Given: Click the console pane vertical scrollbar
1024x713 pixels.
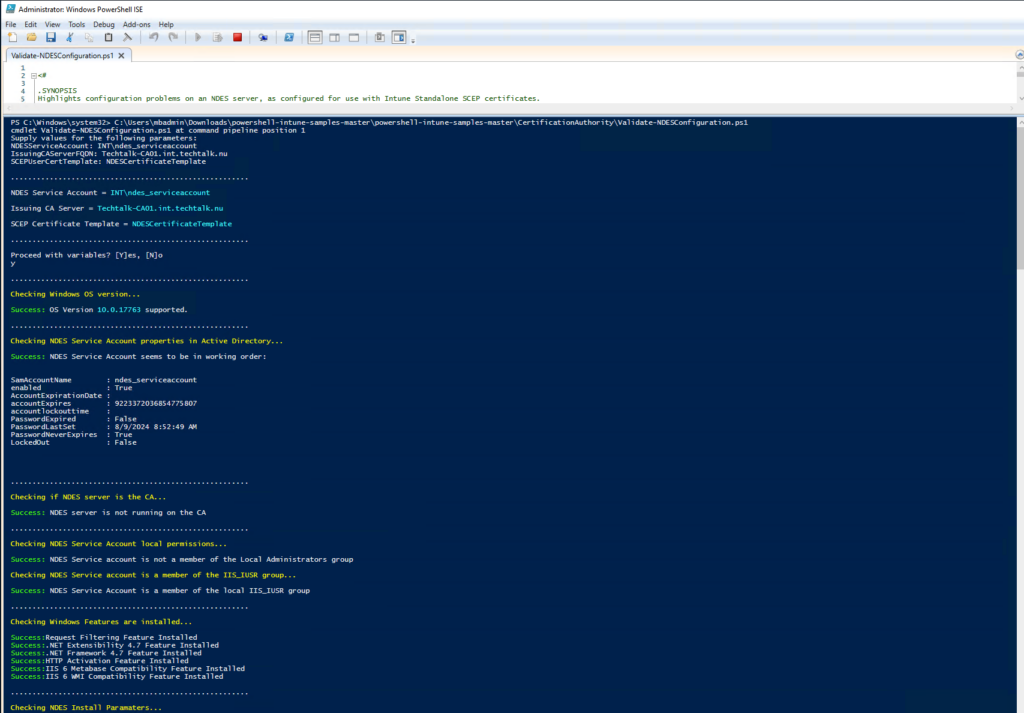Looking at the screenshot, I should [x=1018, y=400].
